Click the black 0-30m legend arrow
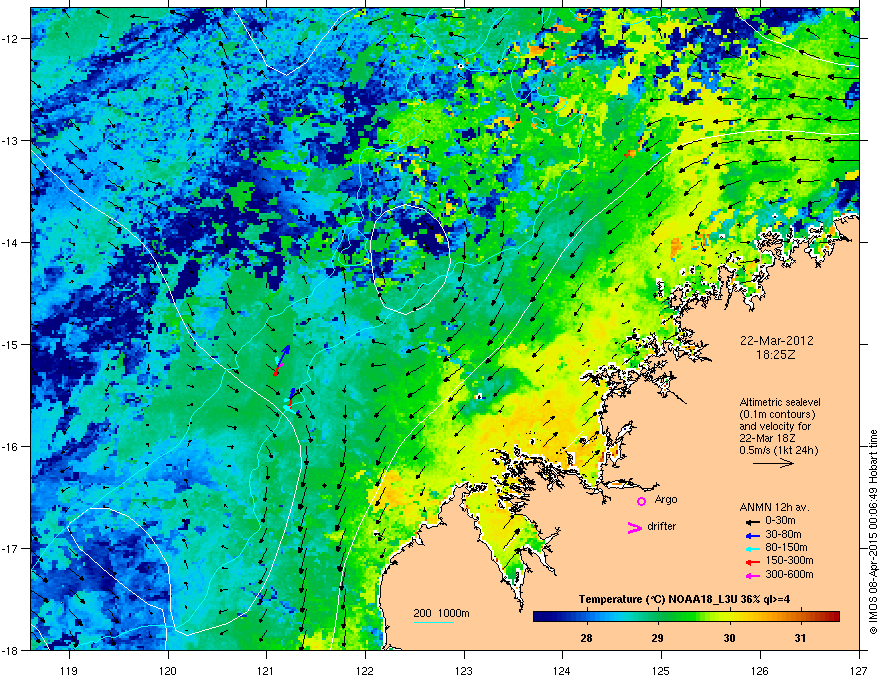The image size is (880, 680). (753, 522)
